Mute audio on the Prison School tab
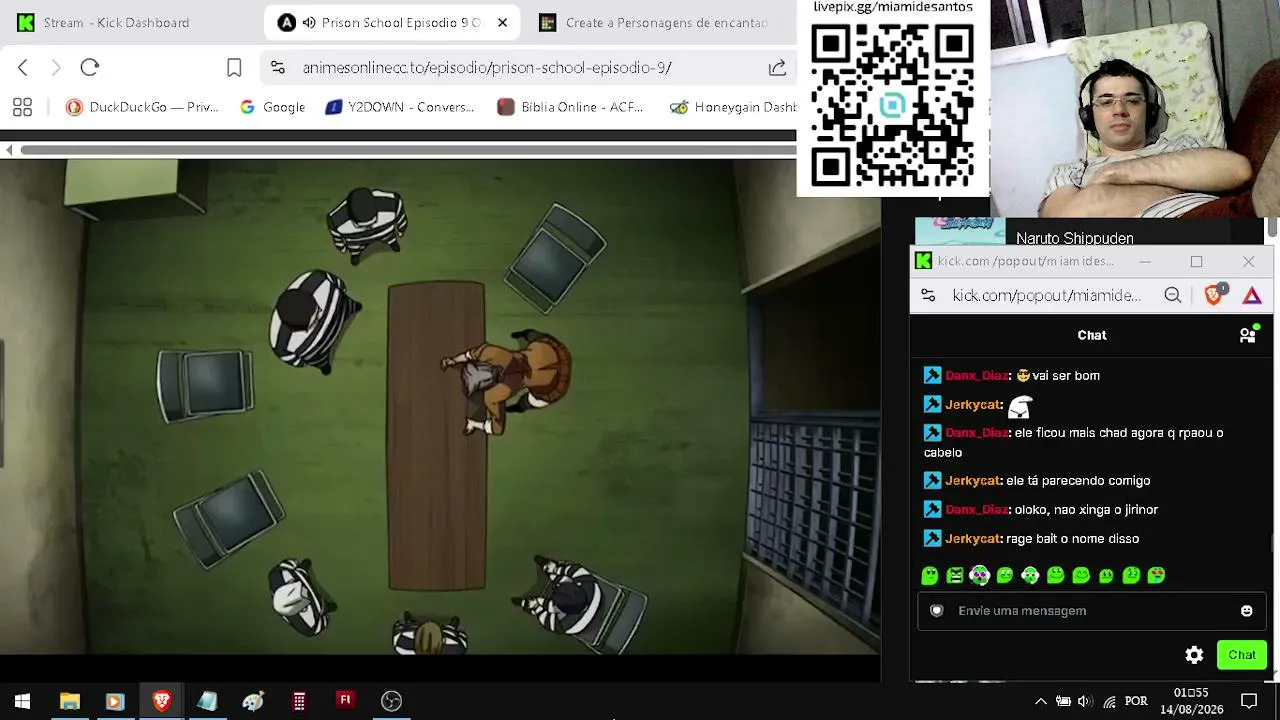 309,22
